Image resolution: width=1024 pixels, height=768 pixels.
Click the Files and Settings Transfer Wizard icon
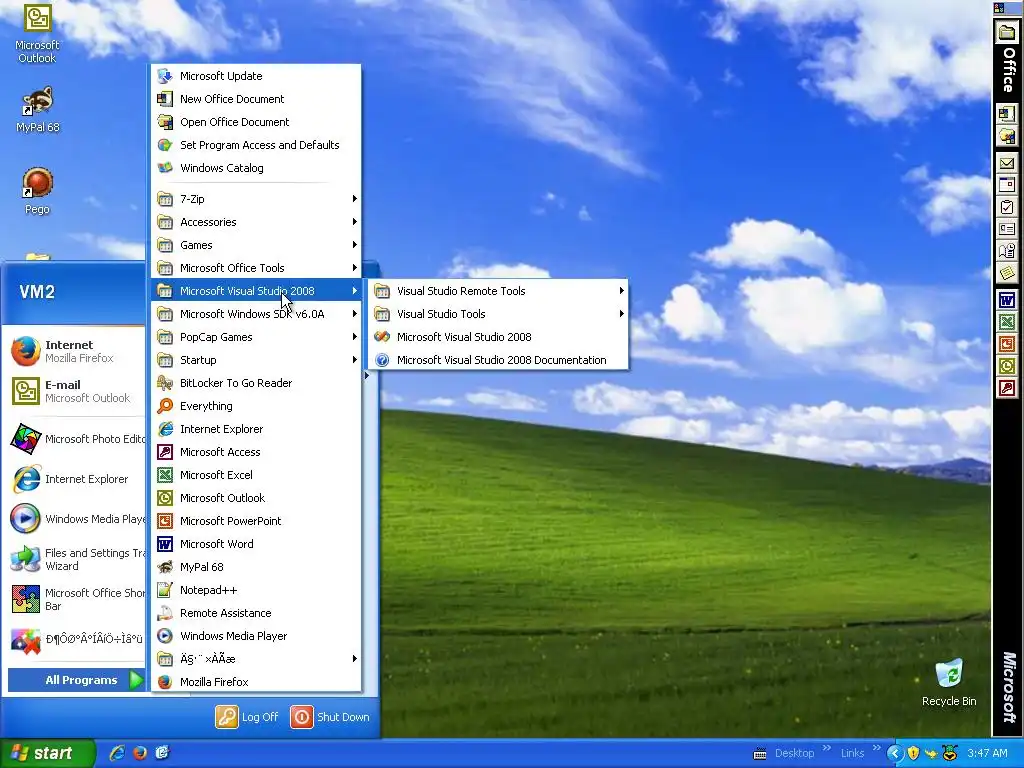coord(25,559)
